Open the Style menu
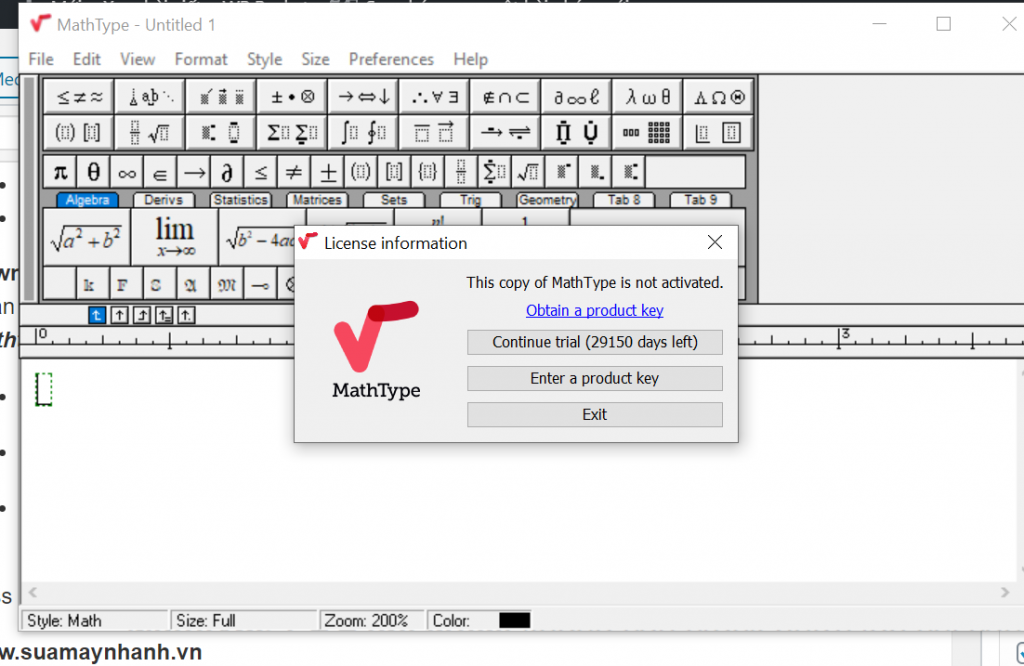1024x666 pixels. click(264, 59)
